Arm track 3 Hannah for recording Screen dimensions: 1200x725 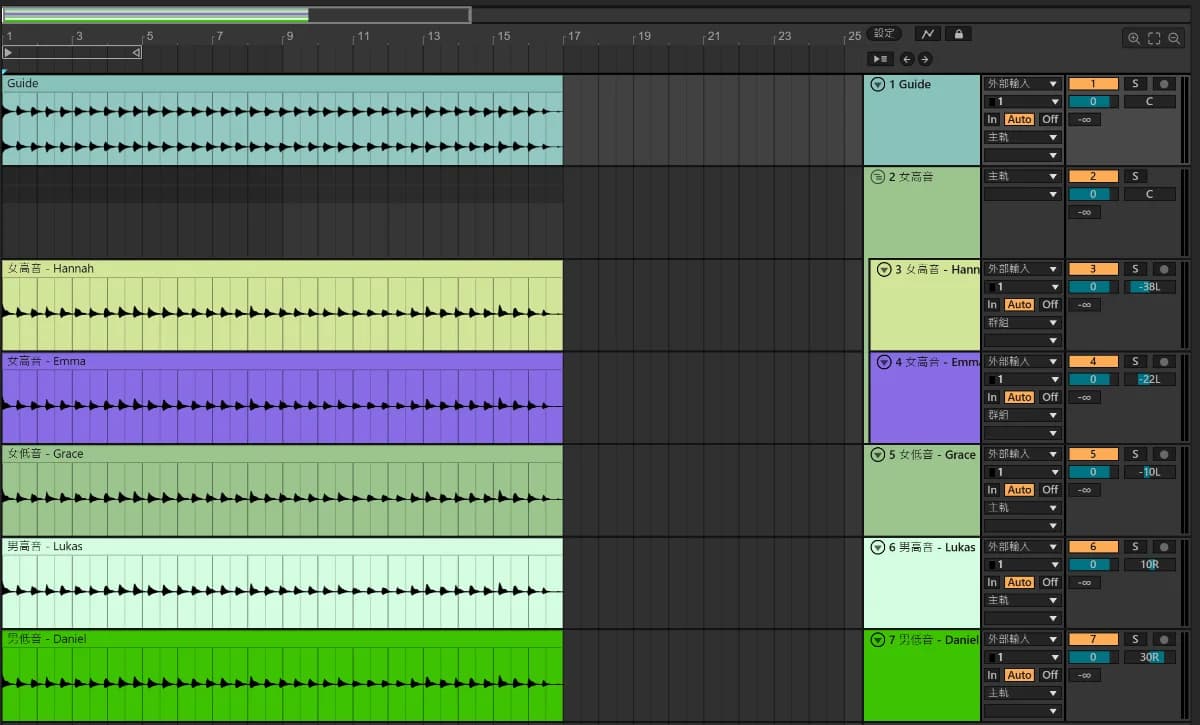click(x=1164, y=269)
